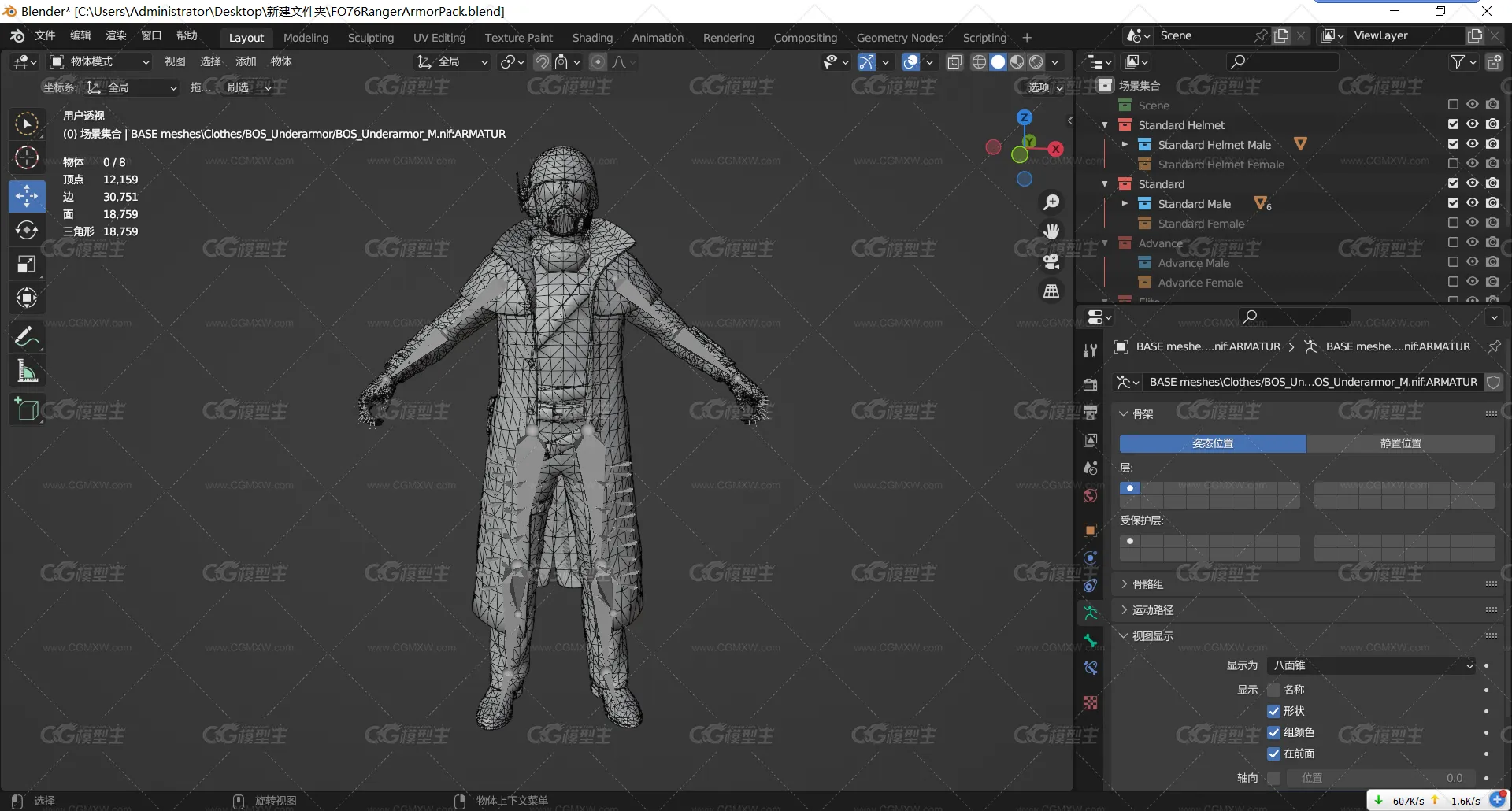Uncheck the Group Colors checkbox
Screen dimensions: 1512x811
point(1273,732)
